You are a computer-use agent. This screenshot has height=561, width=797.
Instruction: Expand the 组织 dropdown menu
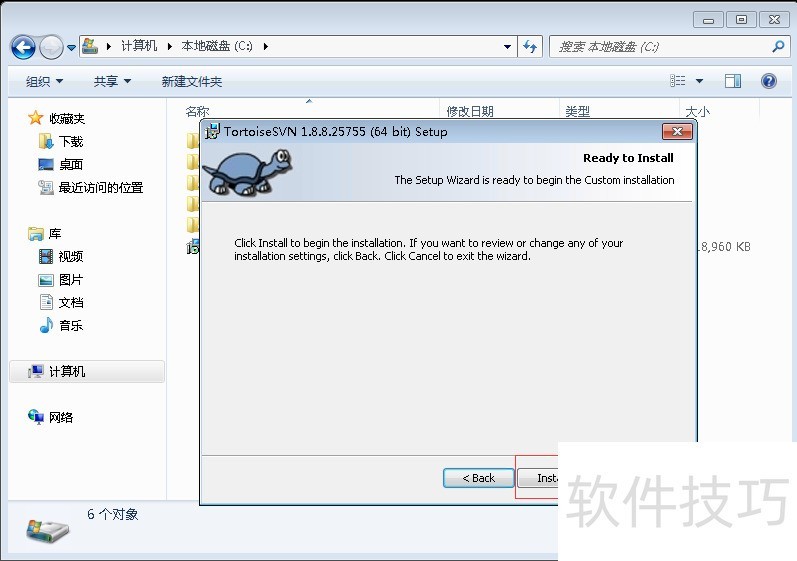click(x=44, y=82)
